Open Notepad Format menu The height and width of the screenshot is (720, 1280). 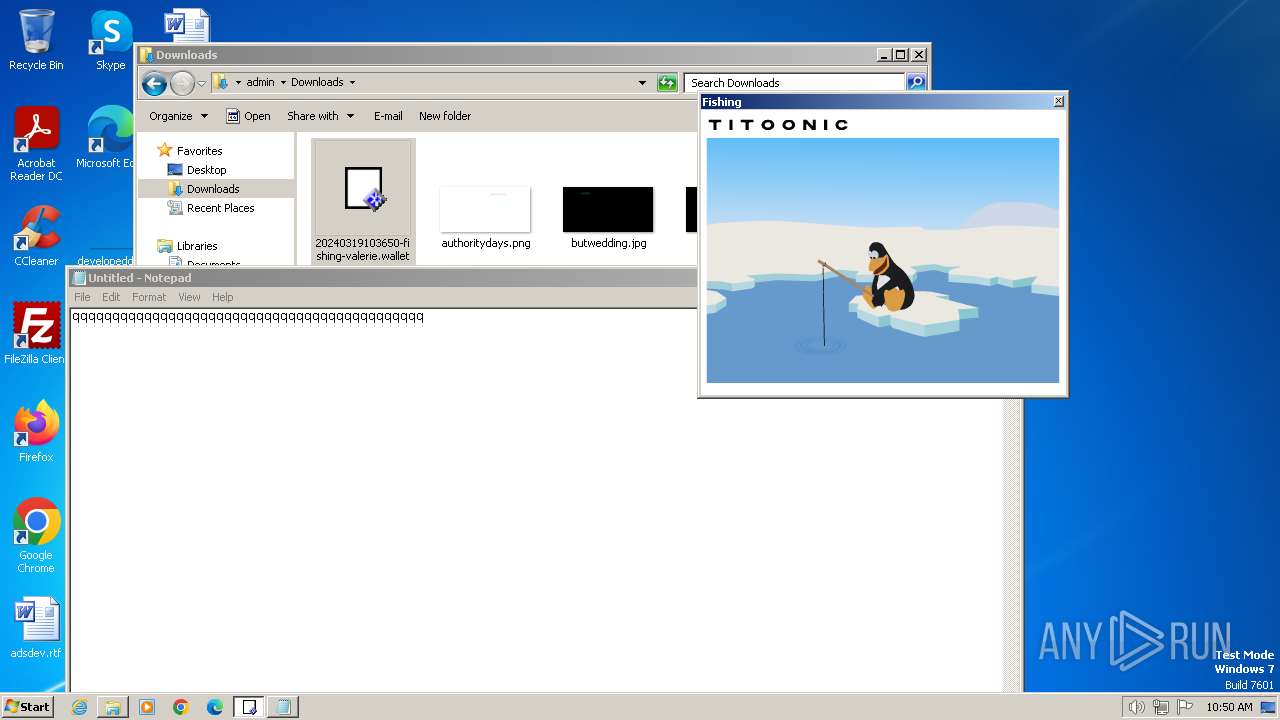tap(149, 297)
